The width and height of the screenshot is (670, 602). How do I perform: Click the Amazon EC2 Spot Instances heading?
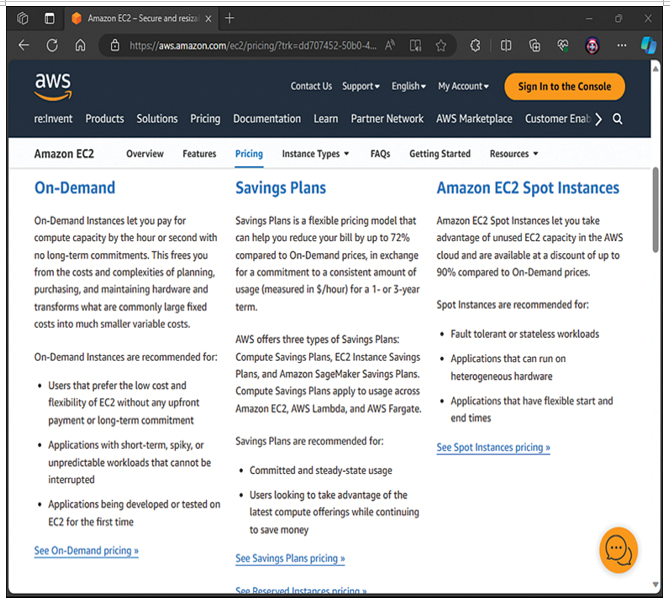tap(528, 188)
